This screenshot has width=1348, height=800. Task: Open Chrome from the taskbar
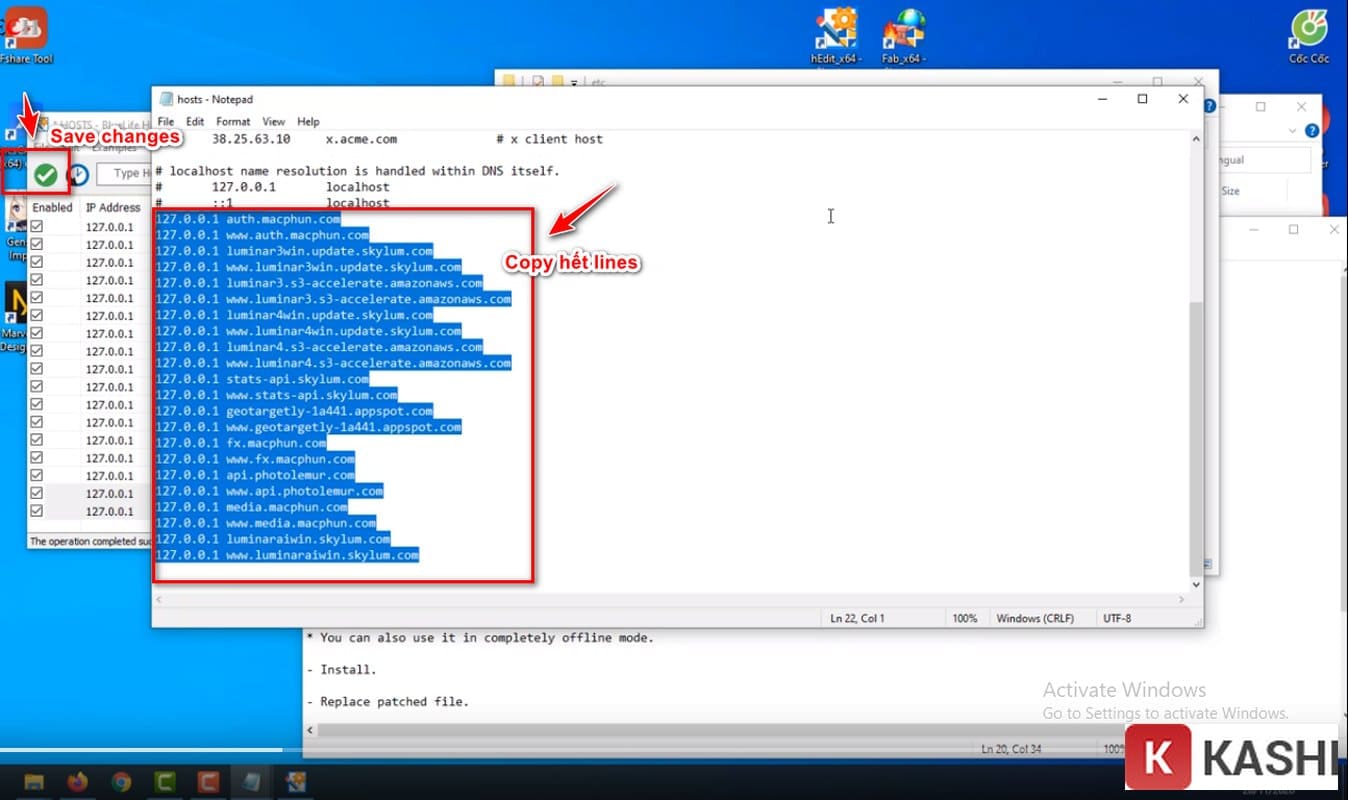click(x=121, y=781)
